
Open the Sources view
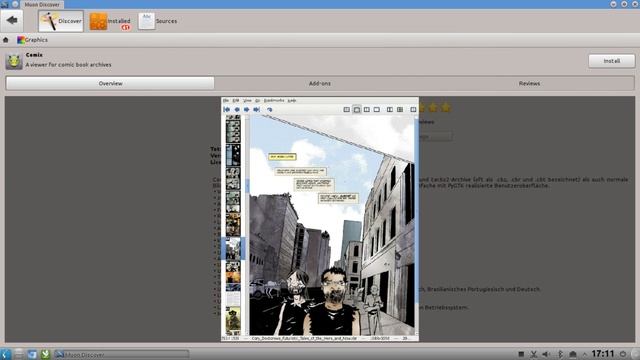pos(158,21)
